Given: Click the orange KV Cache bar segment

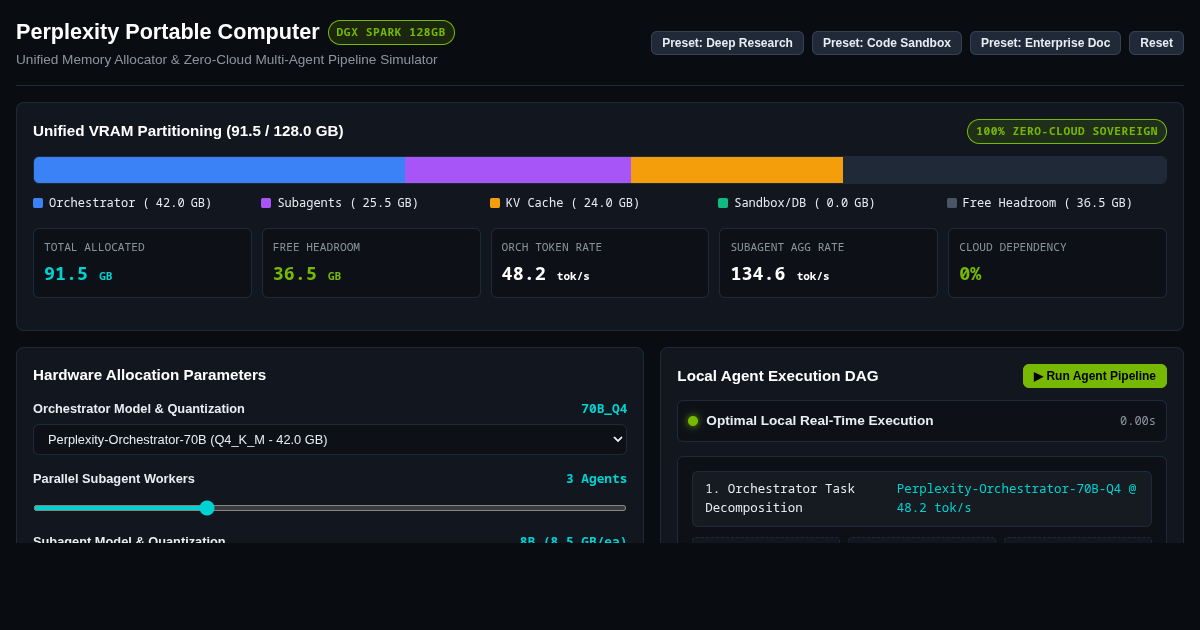Looking at the screenshot, I should (x=737, y=170).
